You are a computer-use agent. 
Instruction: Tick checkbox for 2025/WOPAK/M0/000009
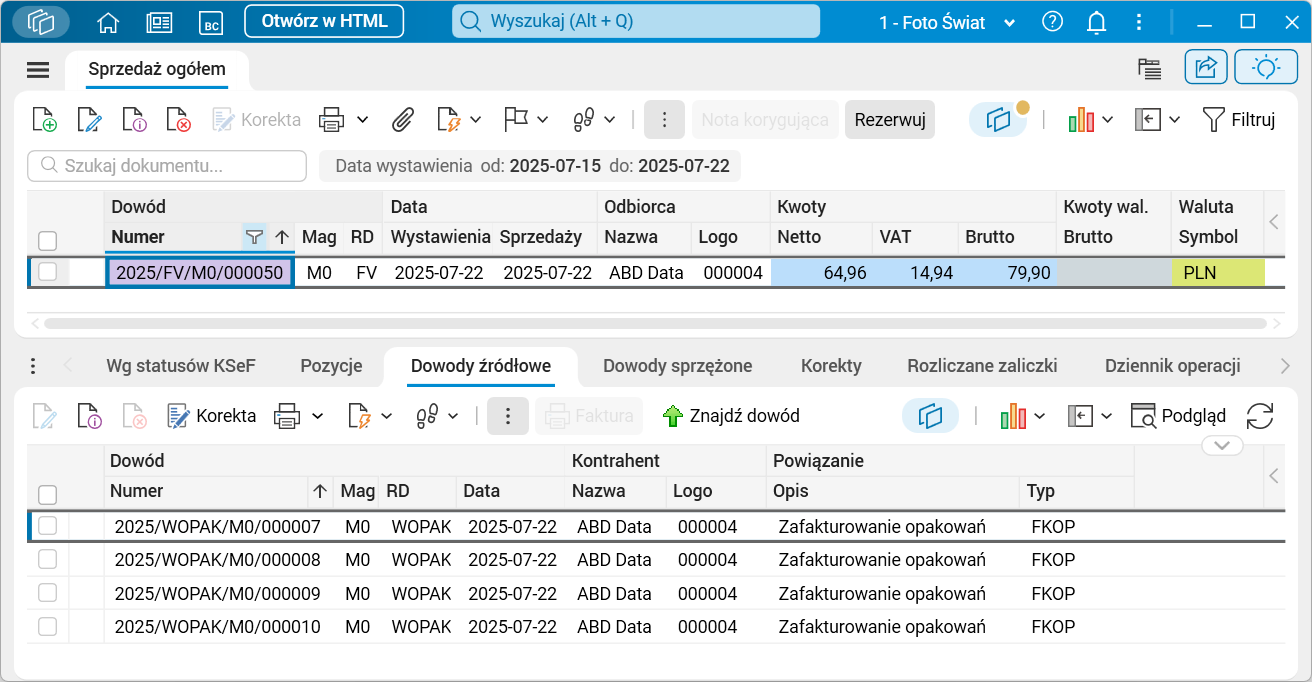pyautogui.click(x=47, y=593)
